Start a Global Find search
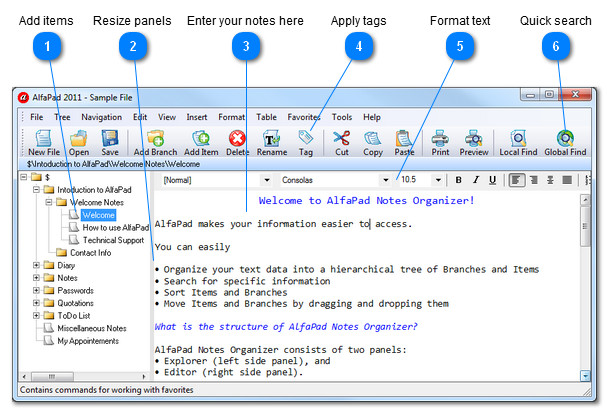This screenshot has height=416, width=610. pyautogui.click(x=565, y=142)
